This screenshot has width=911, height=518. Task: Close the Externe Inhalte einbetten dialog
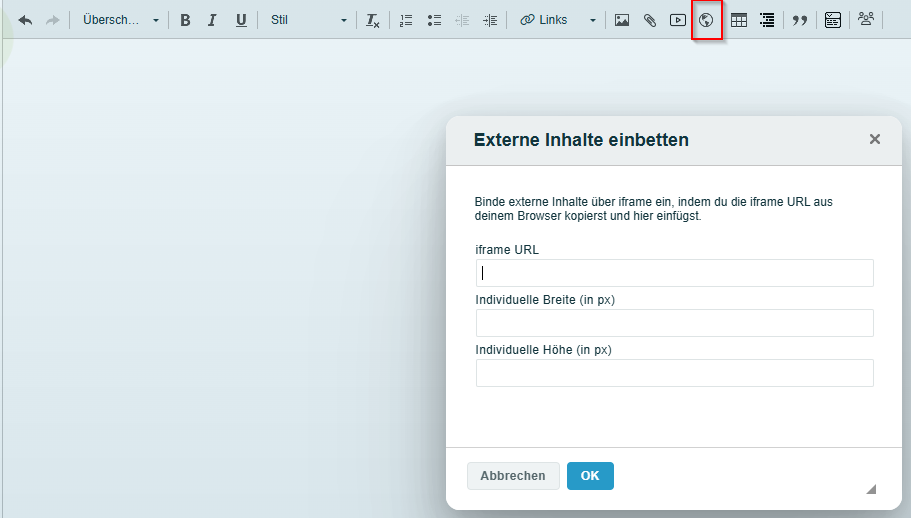874,139
